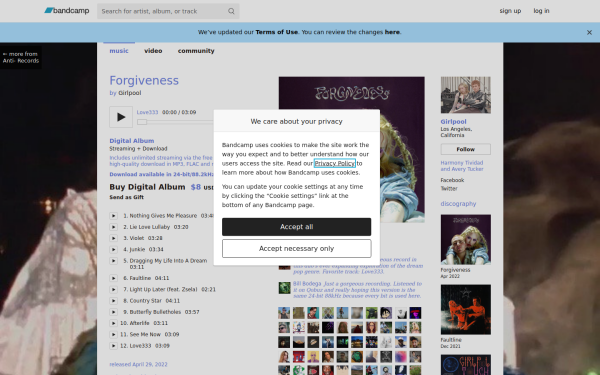Click the Digital Album heading
This screenshot has width=600, height=375.
[132, 141]
